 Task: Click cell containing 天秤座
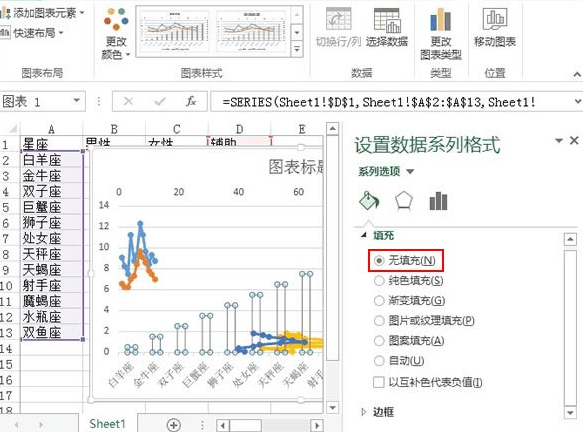[51, 254]
